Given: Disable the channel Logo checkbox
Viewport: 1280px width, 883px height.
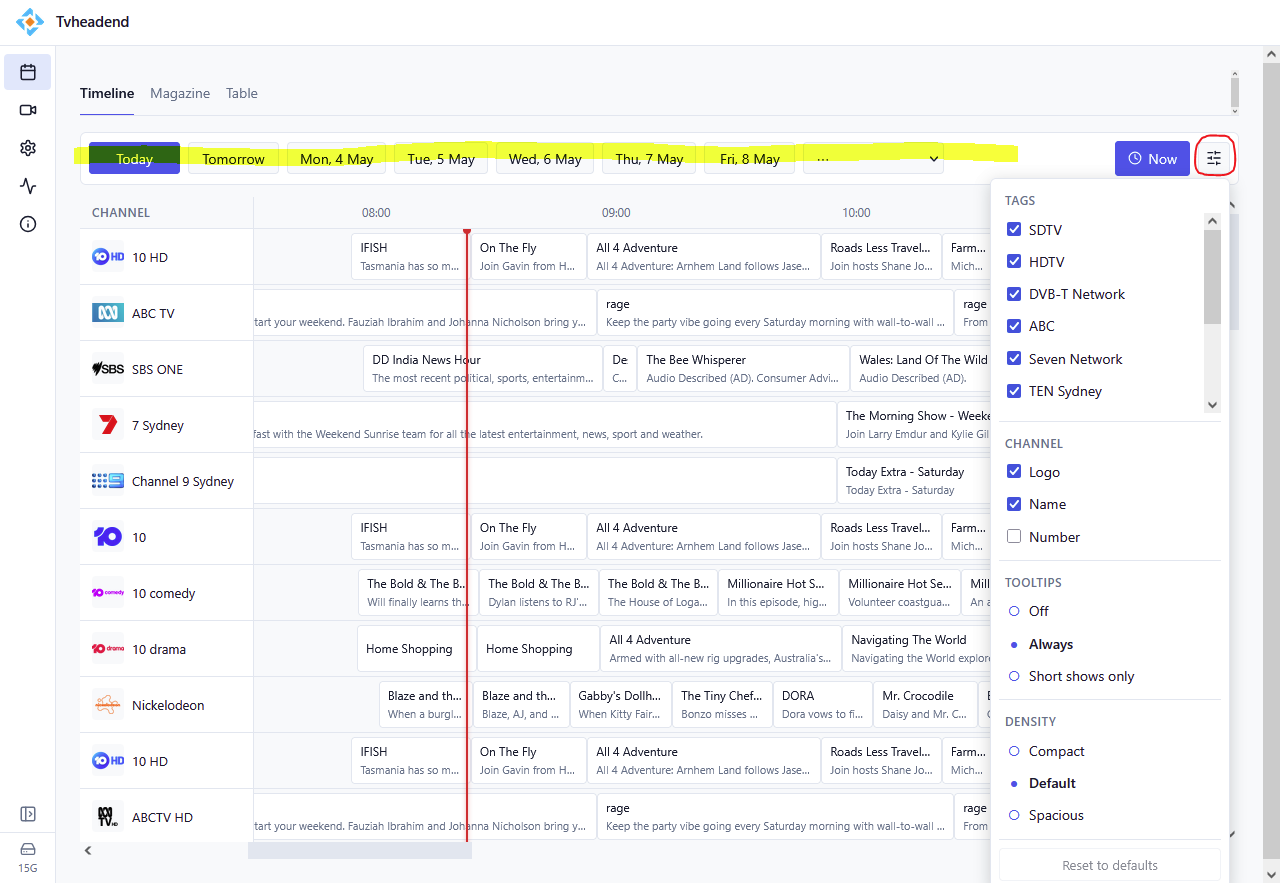Looking at the screenshot, I should point(1014,472).
